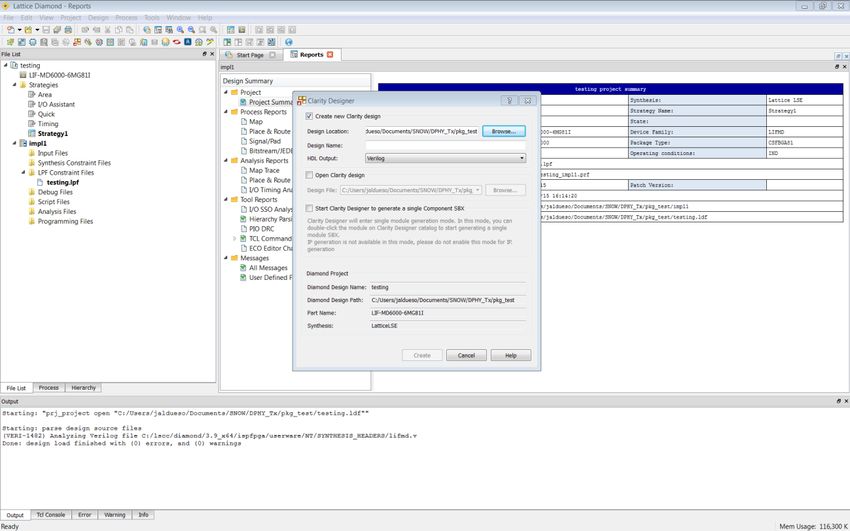The height and width of the screenshot is (531, 850).
Task: Open the Warning output tab
Action: 114,515
